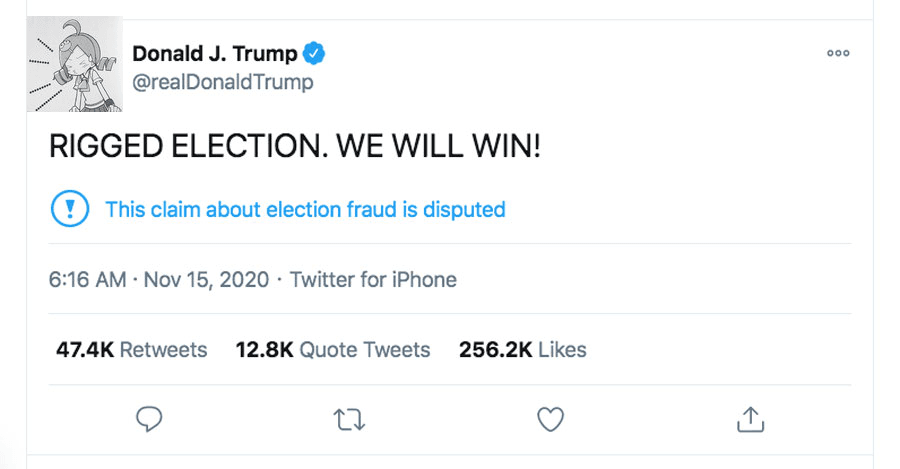Open the @realDonaldTrump handle link
The width and height of the screenshot is (900, 469).
223,82
